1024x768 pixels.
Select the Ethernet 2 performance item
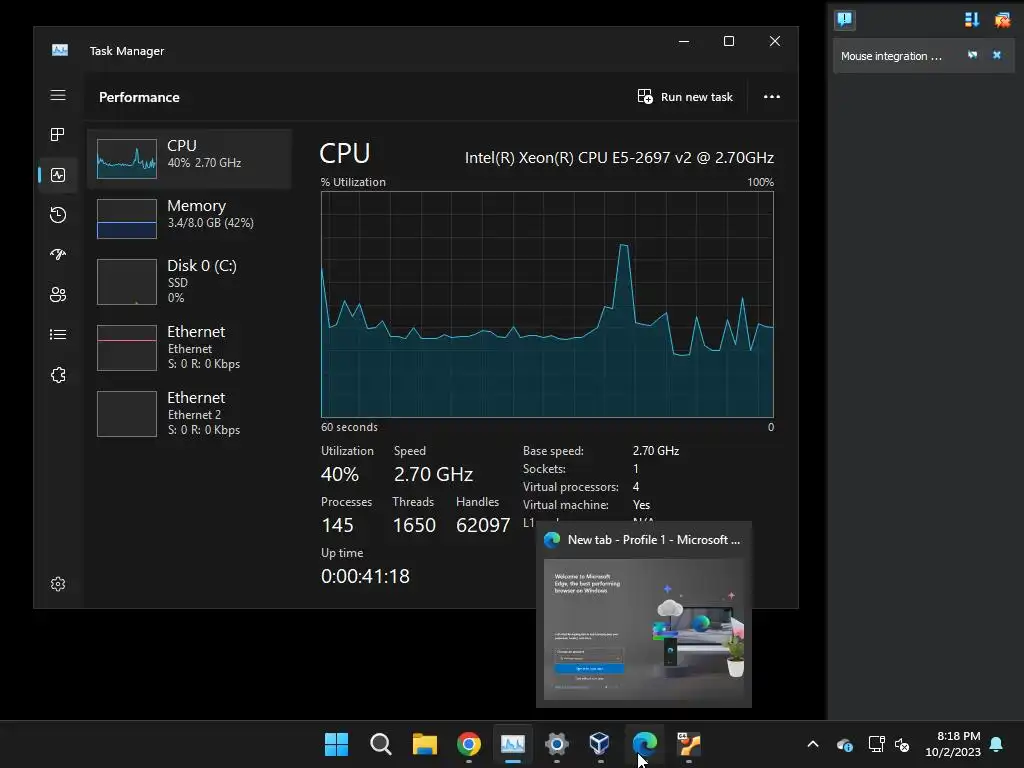(189, 413)
